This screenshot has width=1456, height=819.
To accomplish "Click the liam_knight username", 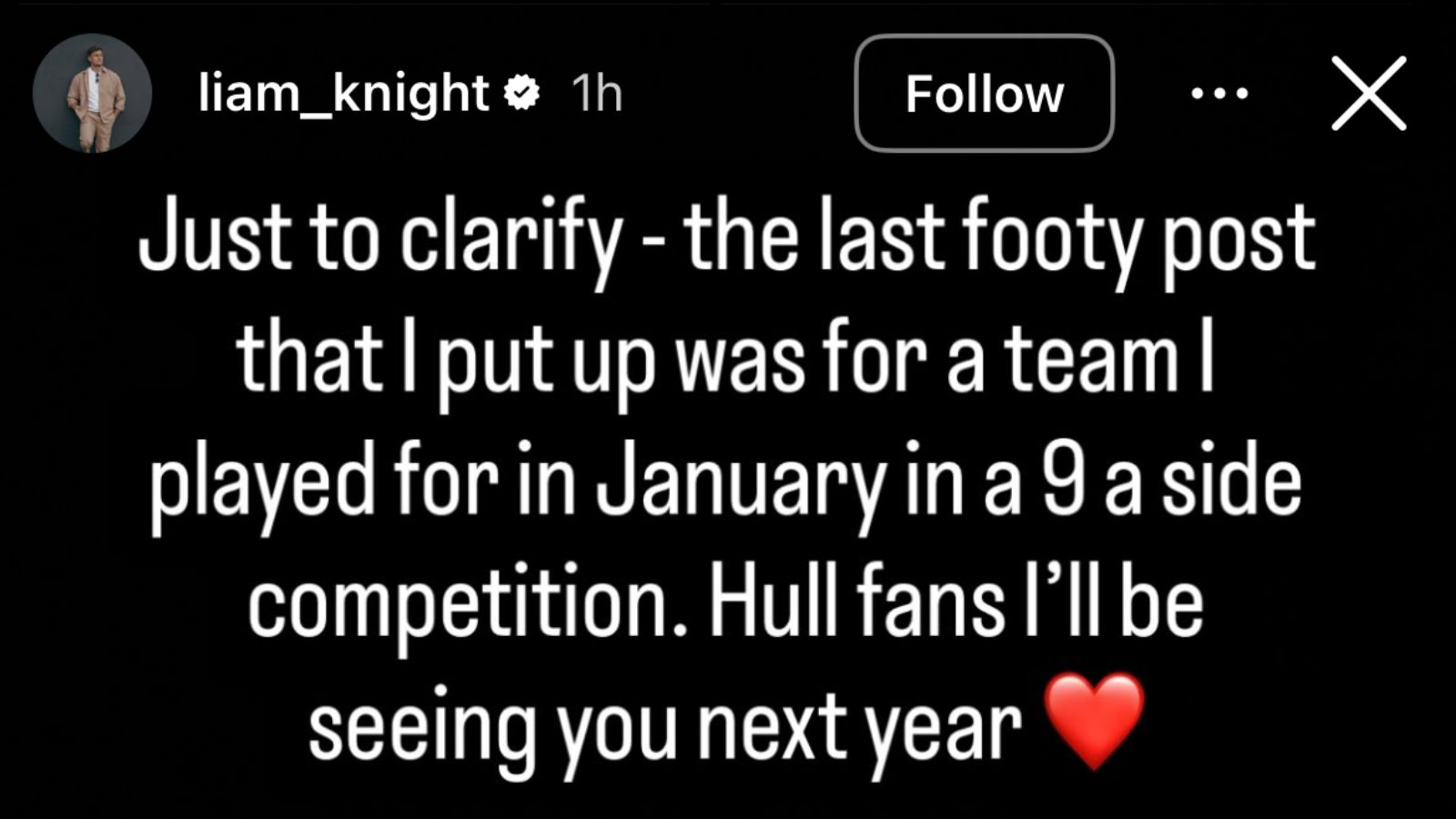I will (x=344, y=94).
